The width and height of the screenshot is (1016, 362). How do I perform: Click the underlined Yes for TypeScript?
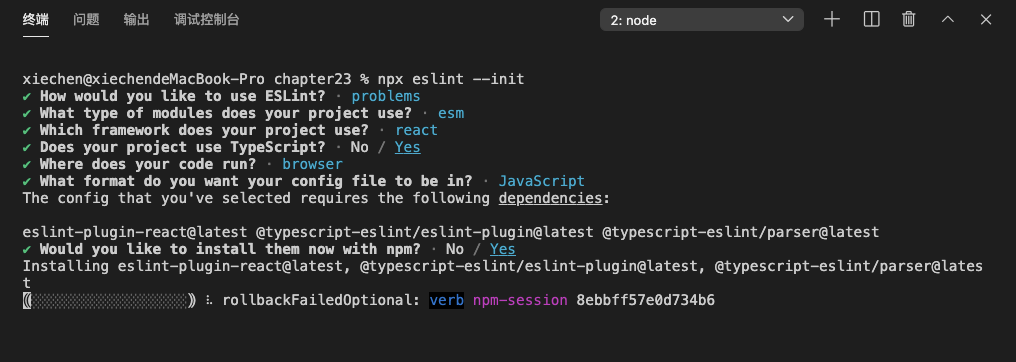pyautogui.click(x=408, y=147)
